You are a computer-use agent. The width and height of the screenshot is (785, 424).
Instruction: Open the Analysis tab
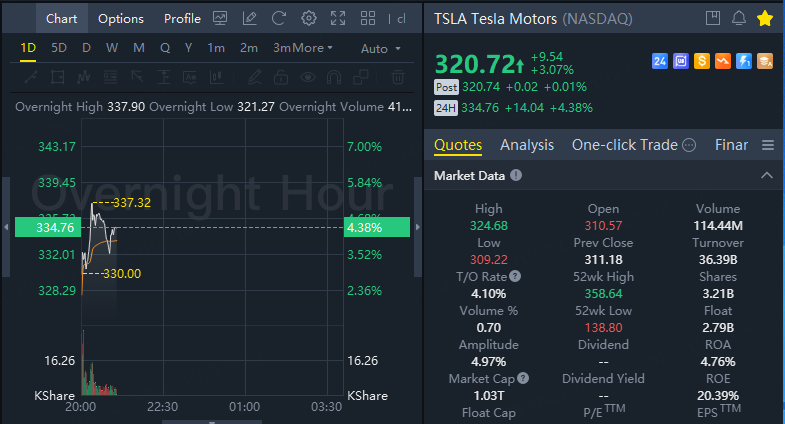click(x=527, y=145)
